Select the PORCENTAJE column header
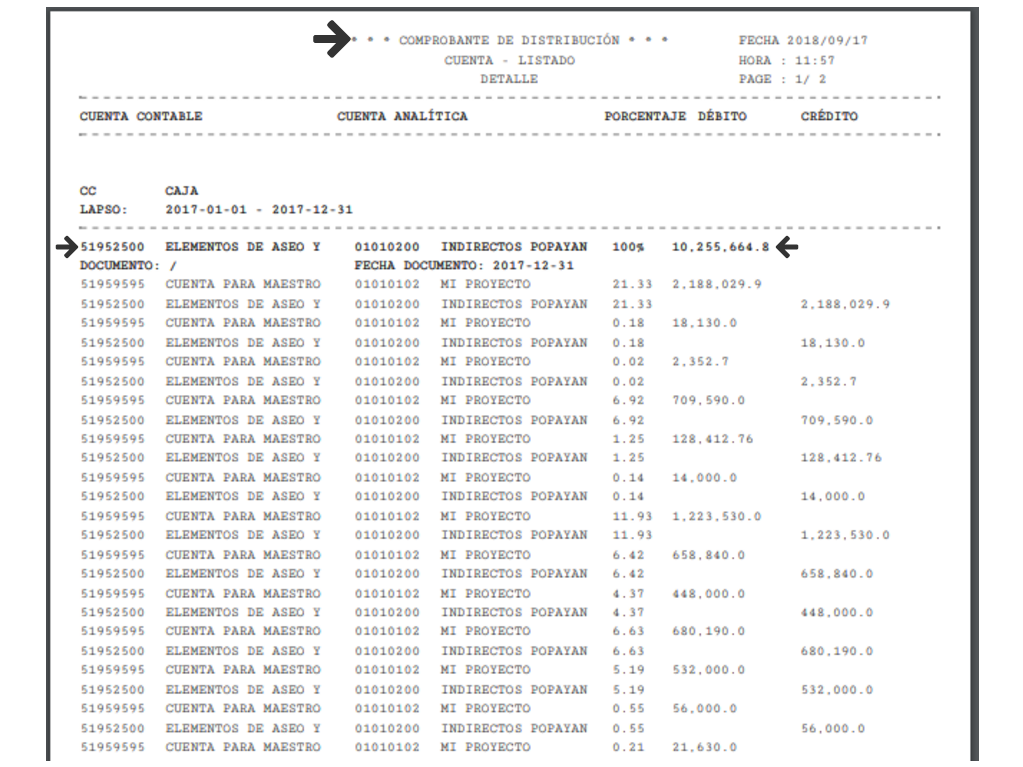 pyautogui.click(x=645, y=116)
